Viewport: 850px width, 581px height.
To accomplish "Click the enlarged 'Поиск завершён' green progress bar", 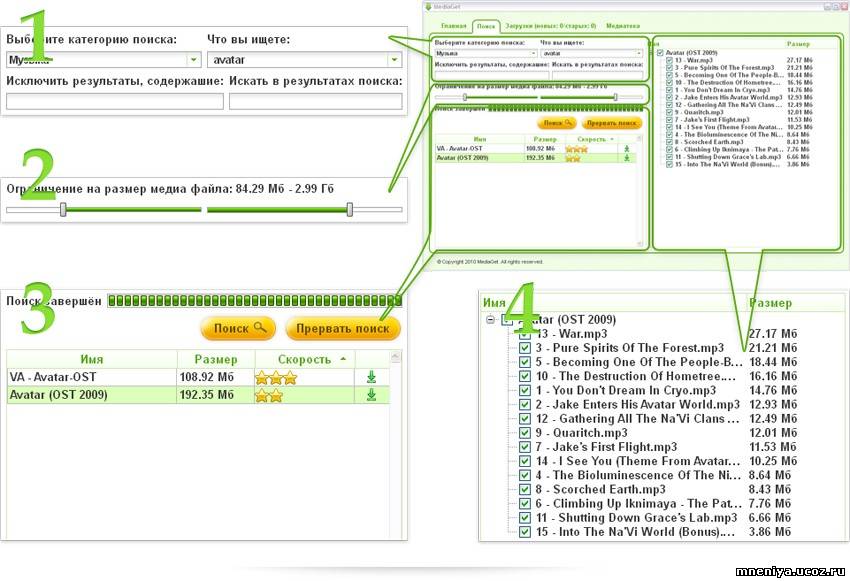I will [255, 300].
